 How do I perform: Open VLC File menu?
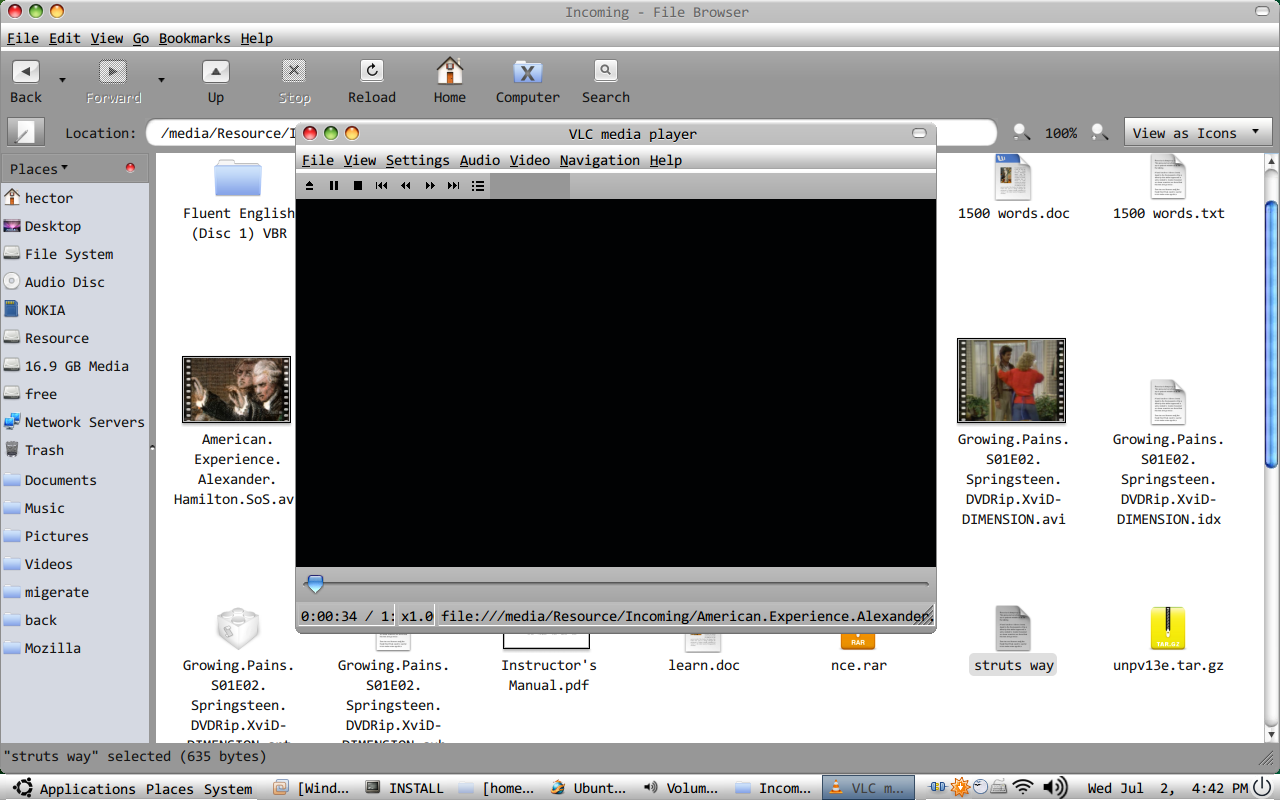tap(318, 160)
